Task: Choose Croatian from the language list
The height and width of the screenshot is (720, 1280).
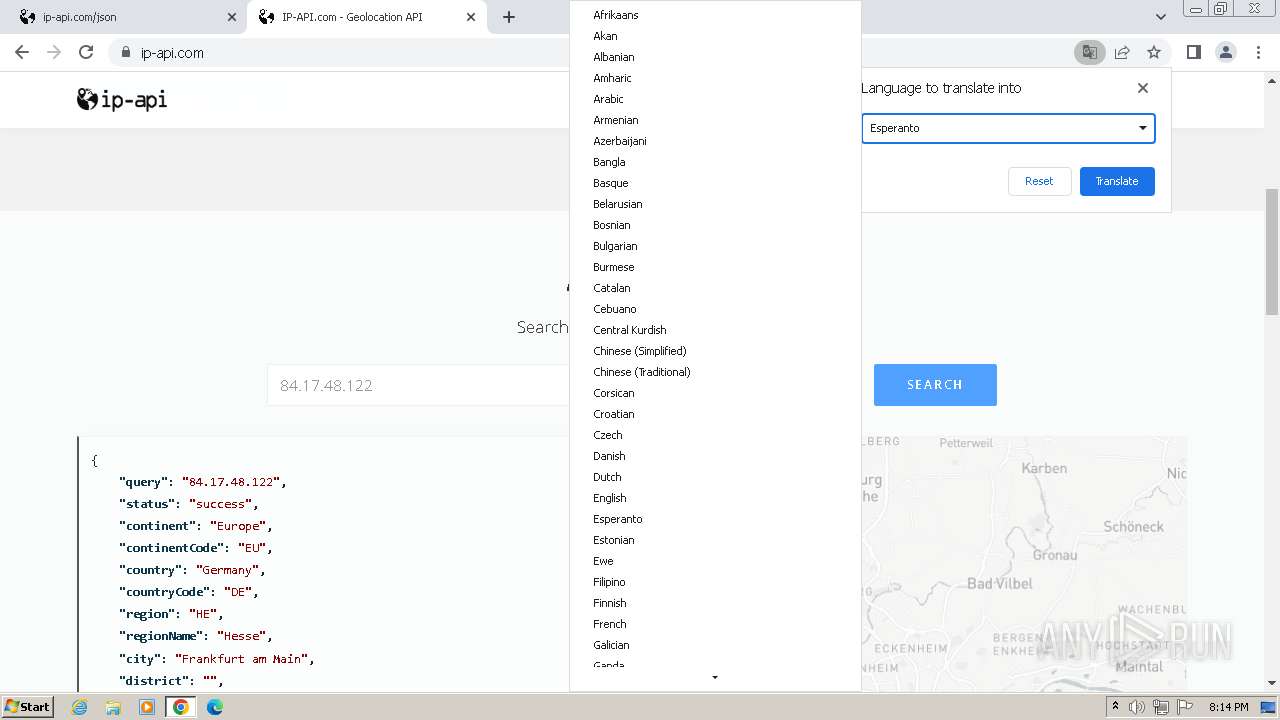Action: pos(715,414)
